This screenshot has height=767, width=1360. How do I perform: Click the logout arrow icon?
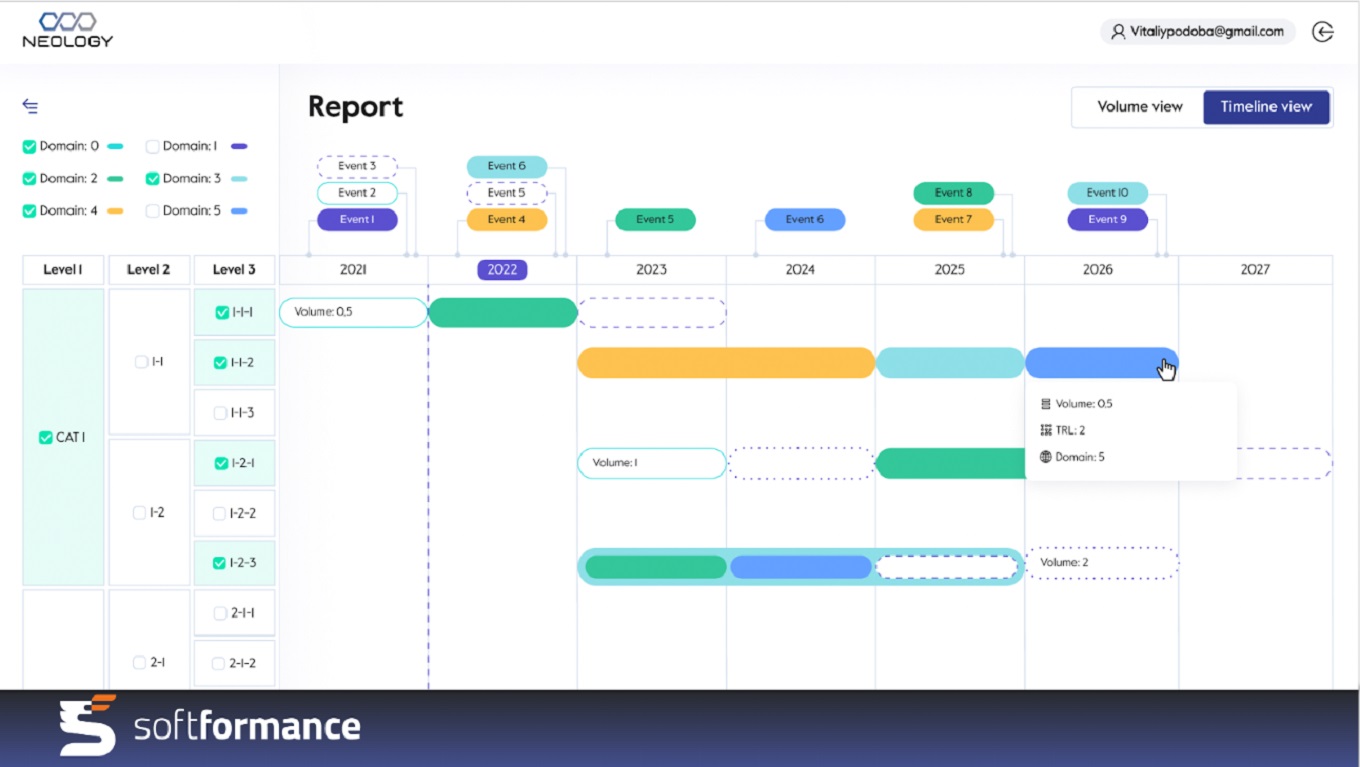(x=1323, y=32)
